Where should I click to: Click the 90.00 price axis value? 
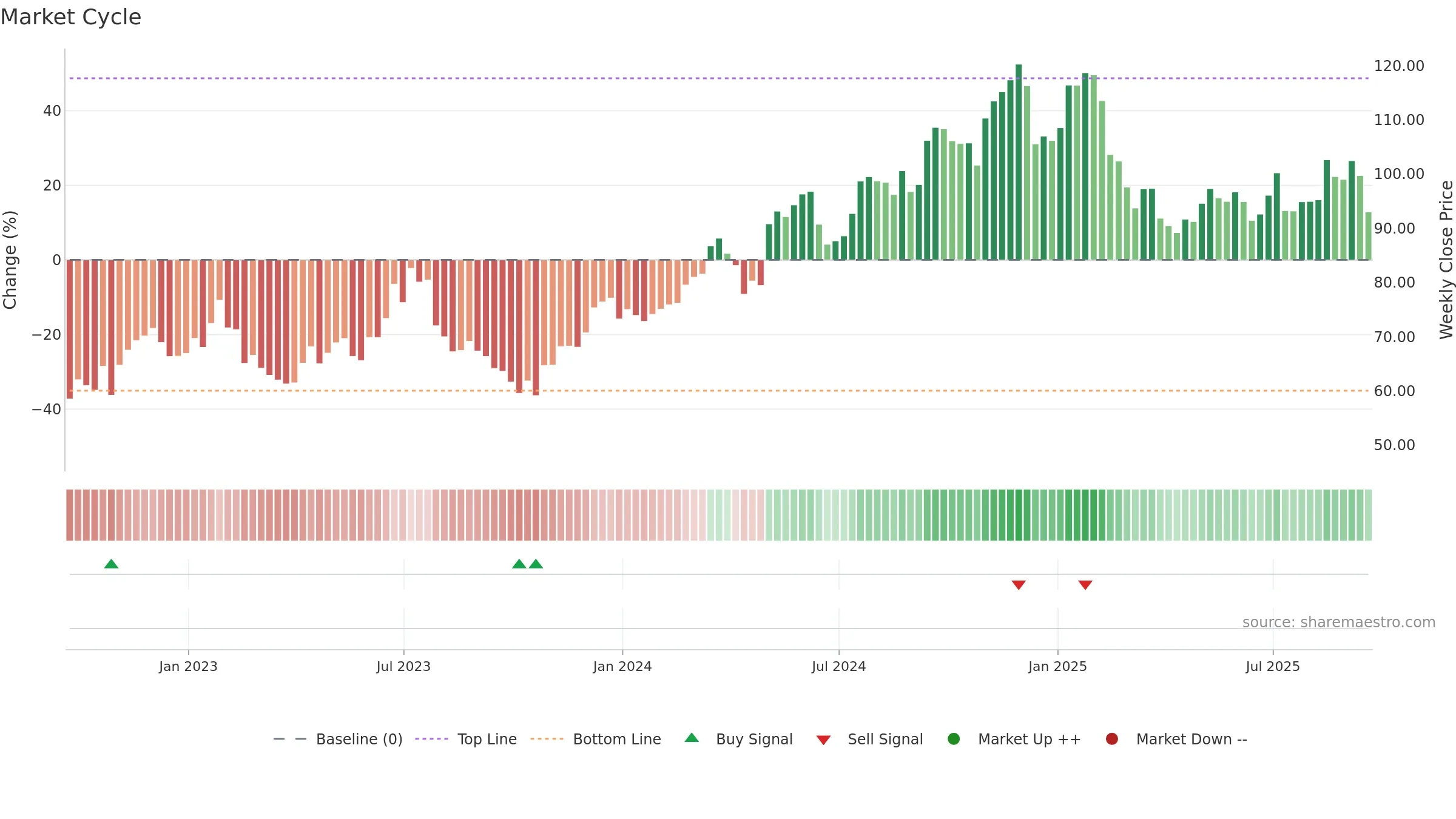coord(1394,229)
